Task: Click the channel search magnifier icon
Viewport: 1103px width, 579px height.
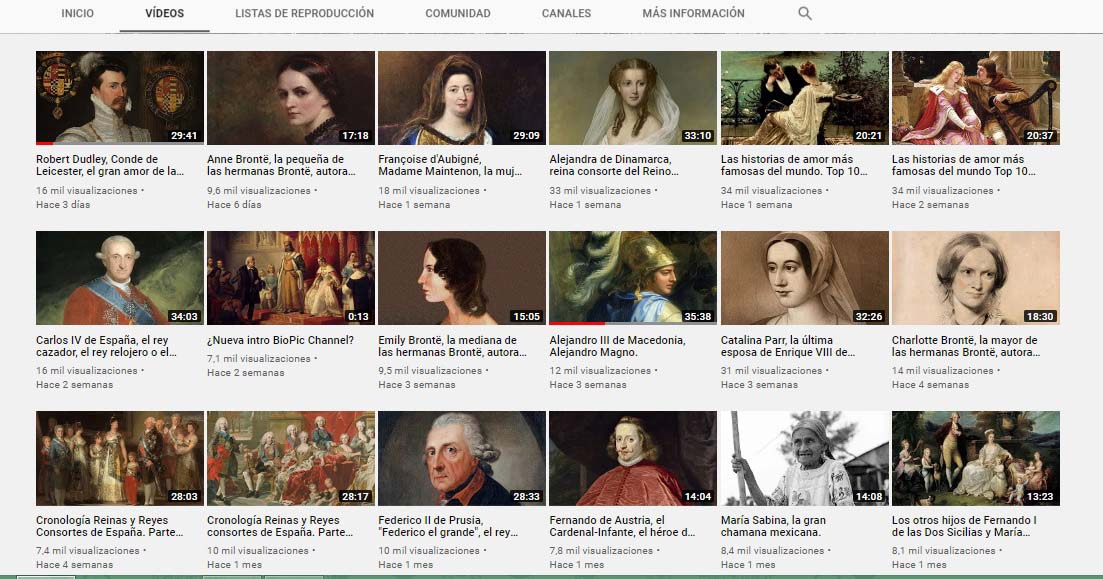Action: pos(805,13)
